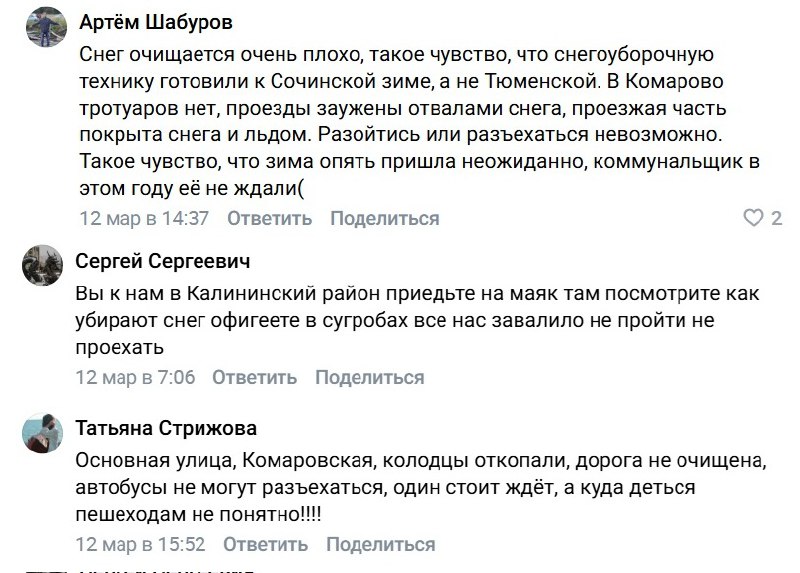Open the 12 мар в 14:37 timestamp
Image resolution: width=800 pixels, height=573 pixels.
point(143,218)
